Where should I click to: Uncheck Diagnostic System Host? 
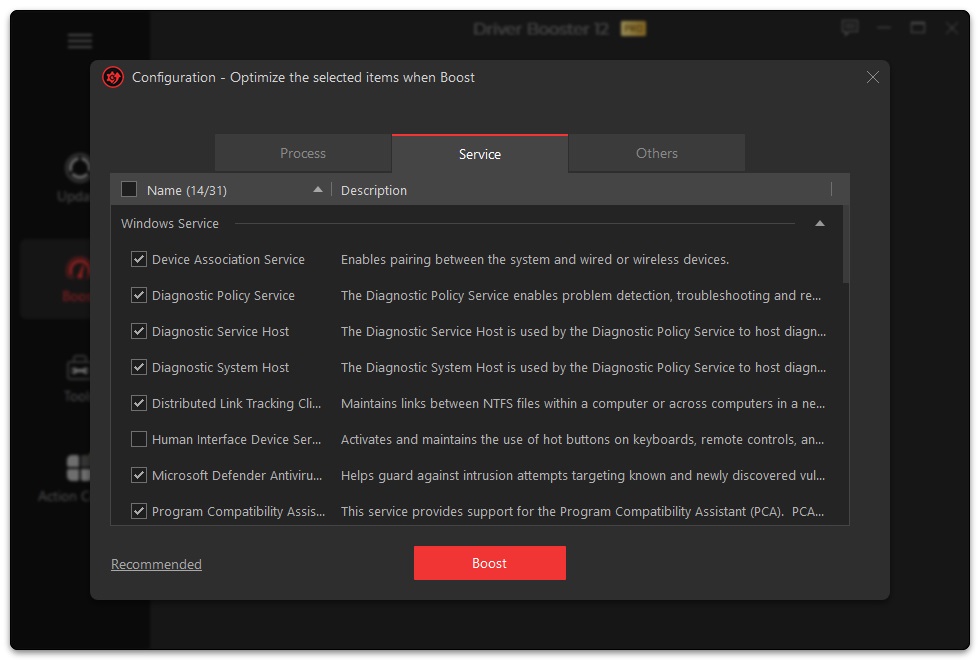(x=139, y=367)
